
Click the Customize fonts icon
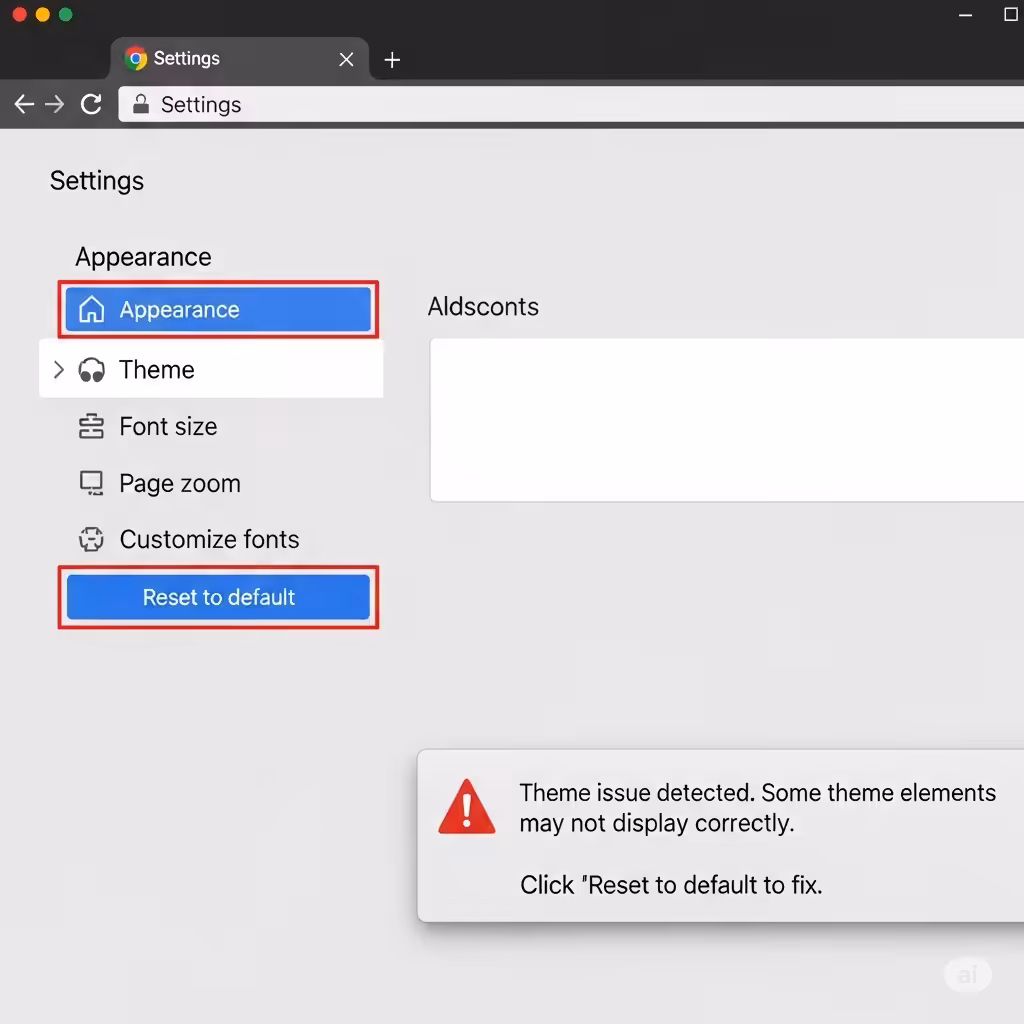[91, 539]
